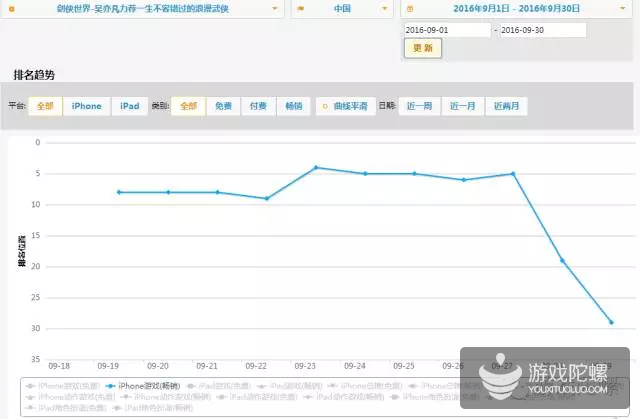The width and height of the screenshot is (640, 419).
Task: Click the 排名趋势 heading
Action: click(34, 75)
